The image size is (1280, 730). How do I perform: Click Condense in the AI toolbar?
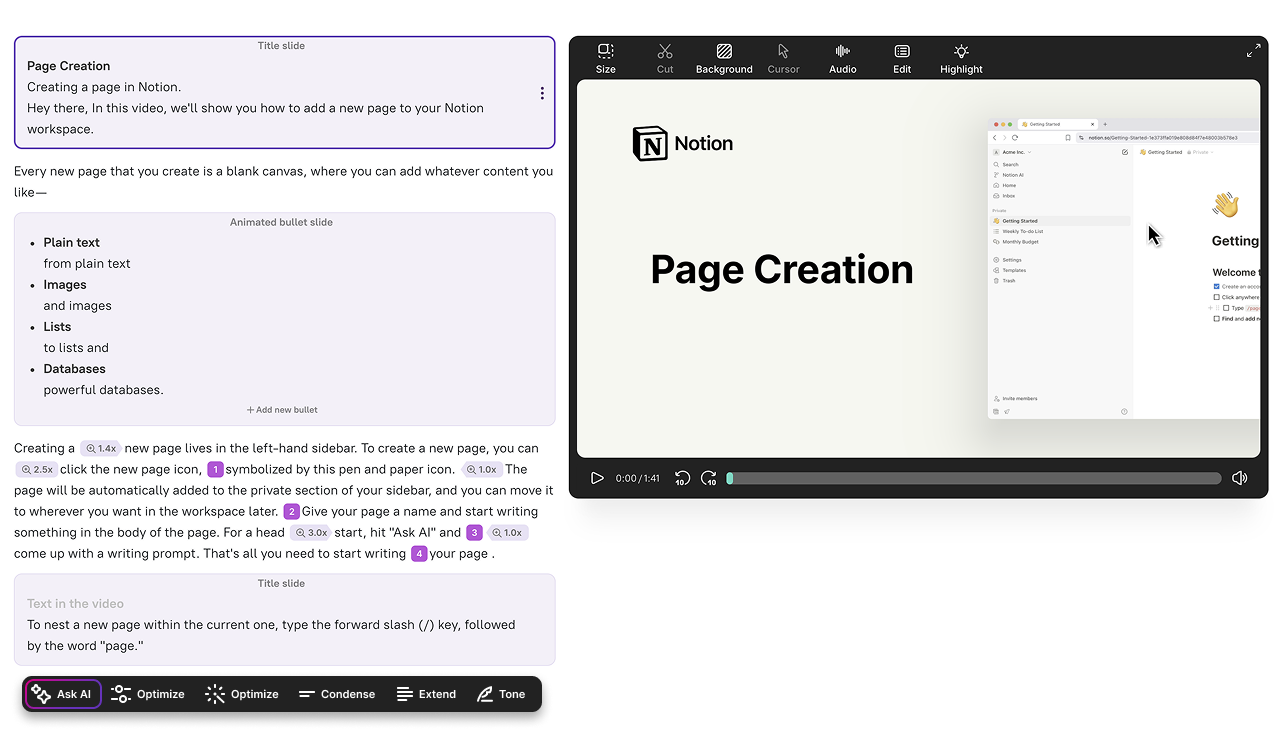coord(336,694)
